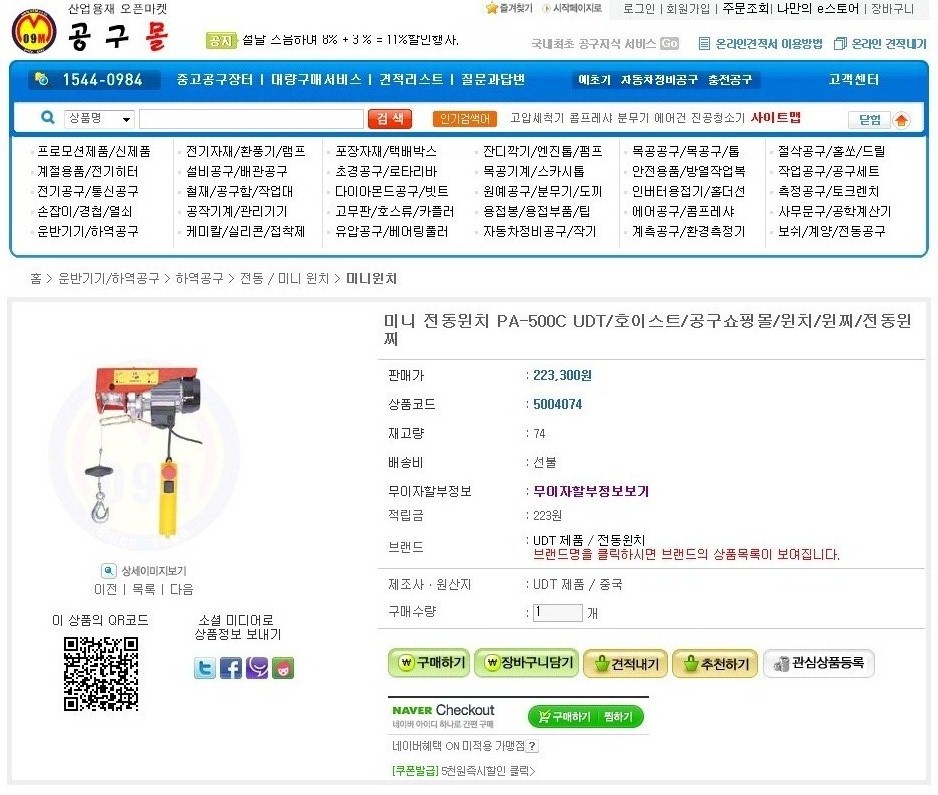Click the 구매수량 quantity input field

click(x=557, y=613)
